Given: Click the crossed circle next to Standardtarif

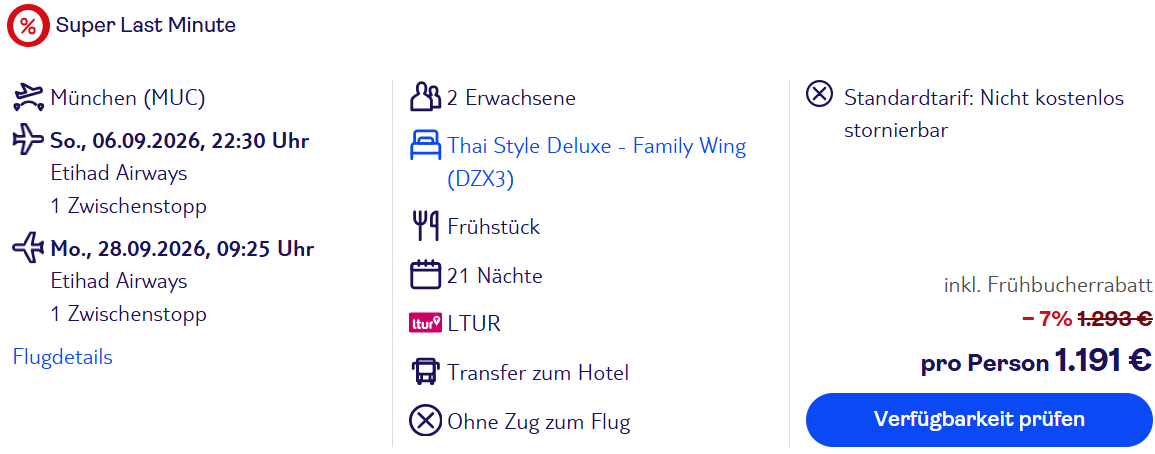Looking at the screenshot, I should pos(819,94).
